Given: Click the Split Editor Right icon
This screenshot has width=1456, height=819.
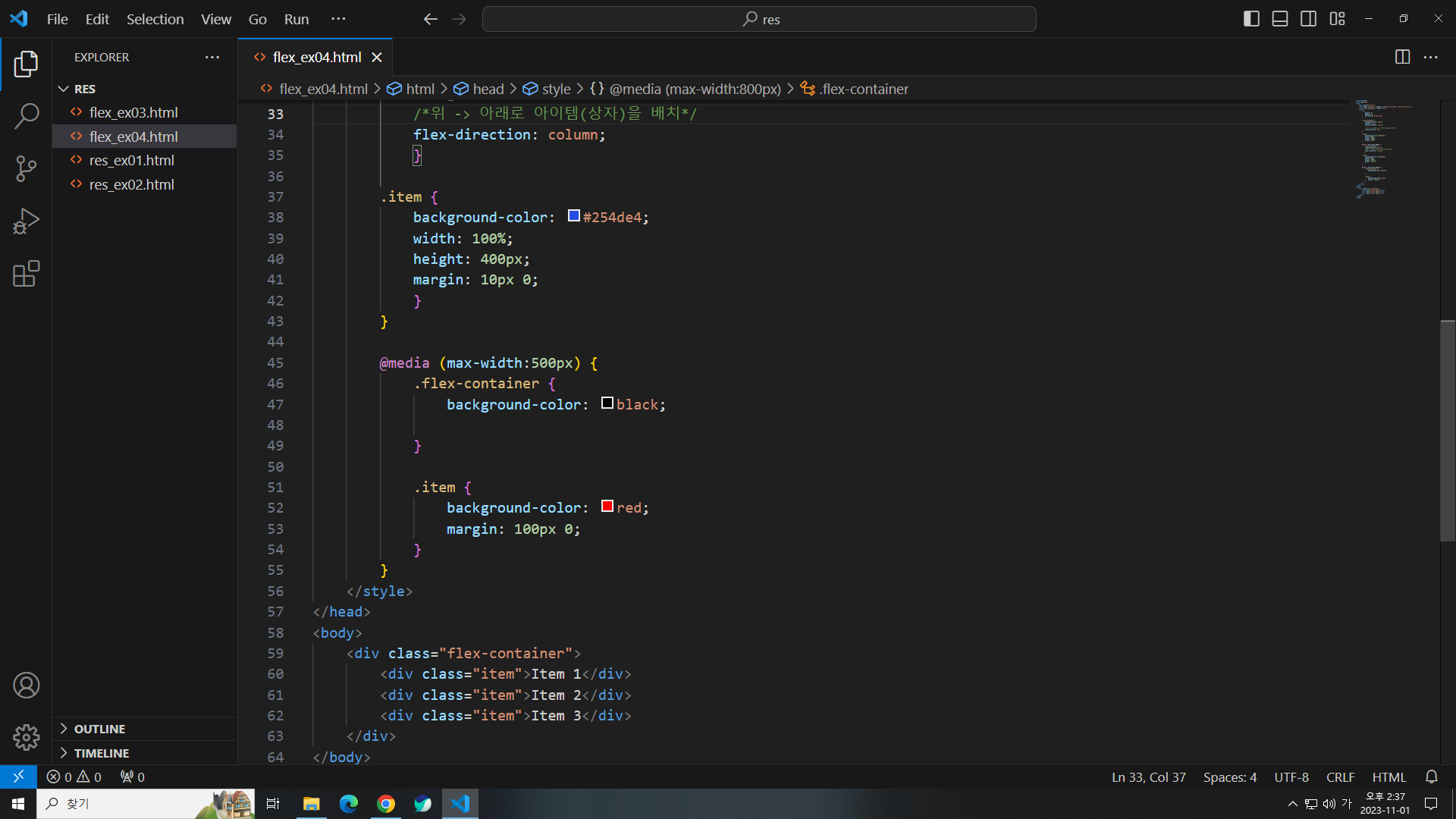Looking at the screenshot, I should pos(1402,57).
